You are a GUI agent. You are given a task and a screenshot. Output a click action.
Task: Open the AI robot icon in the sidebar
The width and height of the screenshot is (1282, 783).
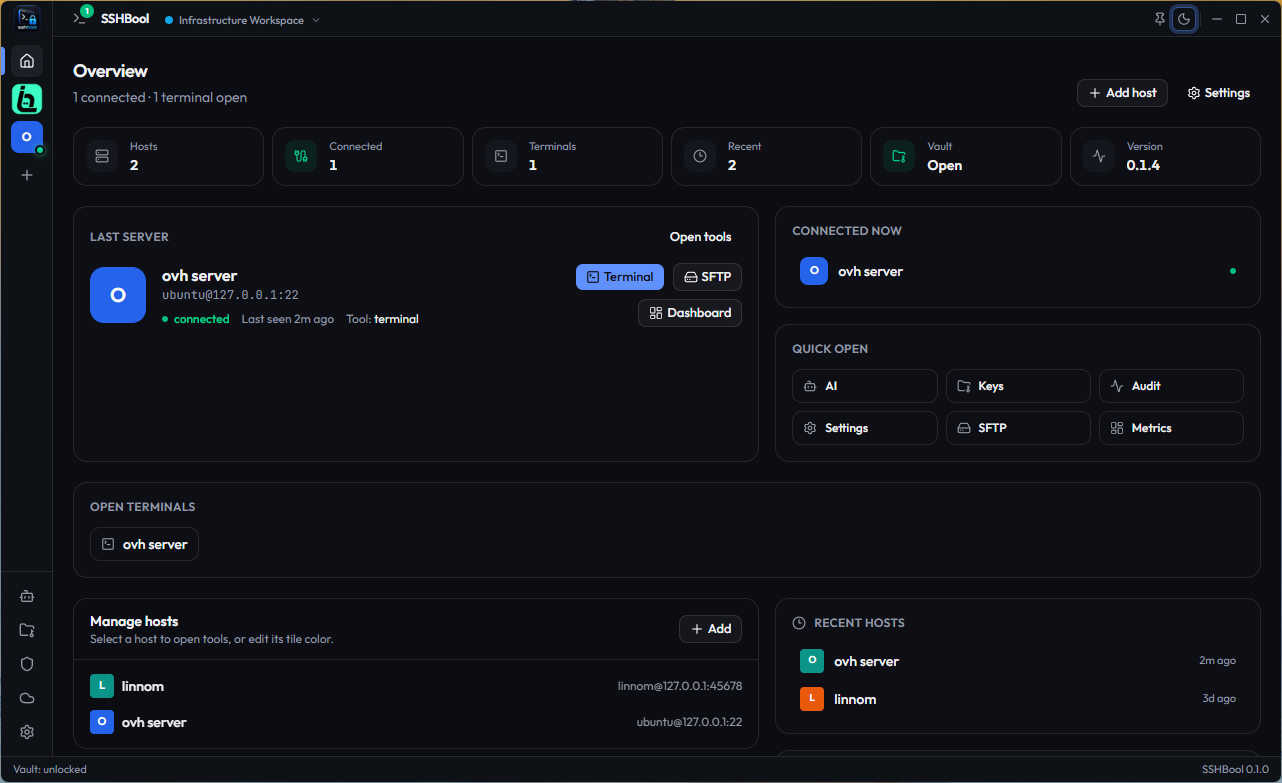click(27, 596)
